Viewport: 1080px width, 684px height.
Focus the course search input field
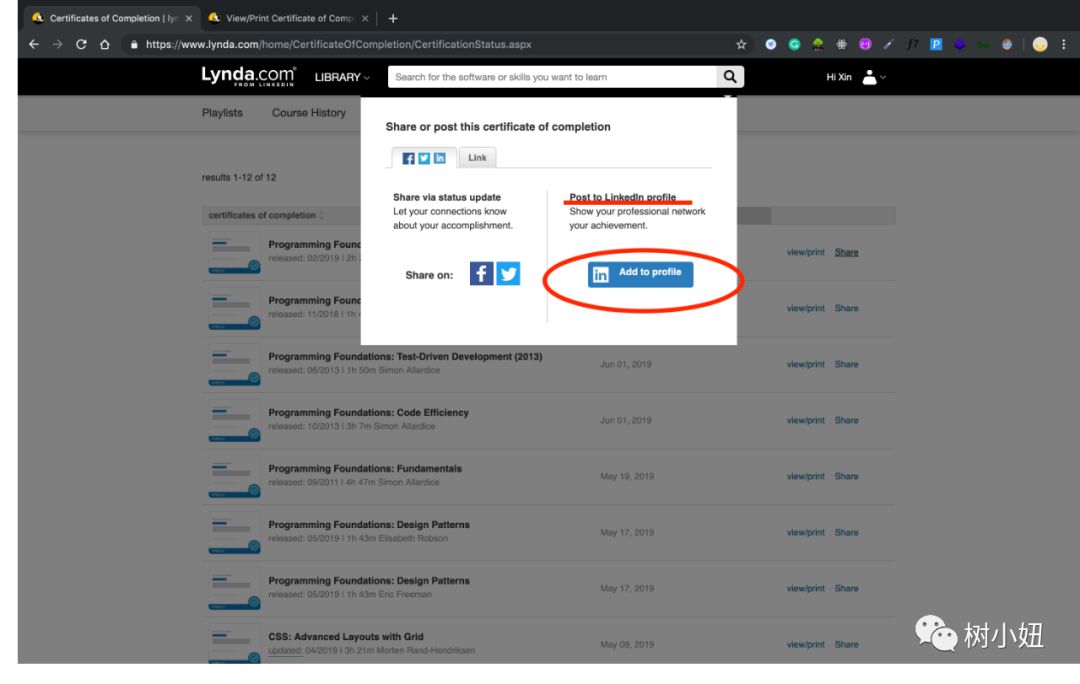(552, 76)
